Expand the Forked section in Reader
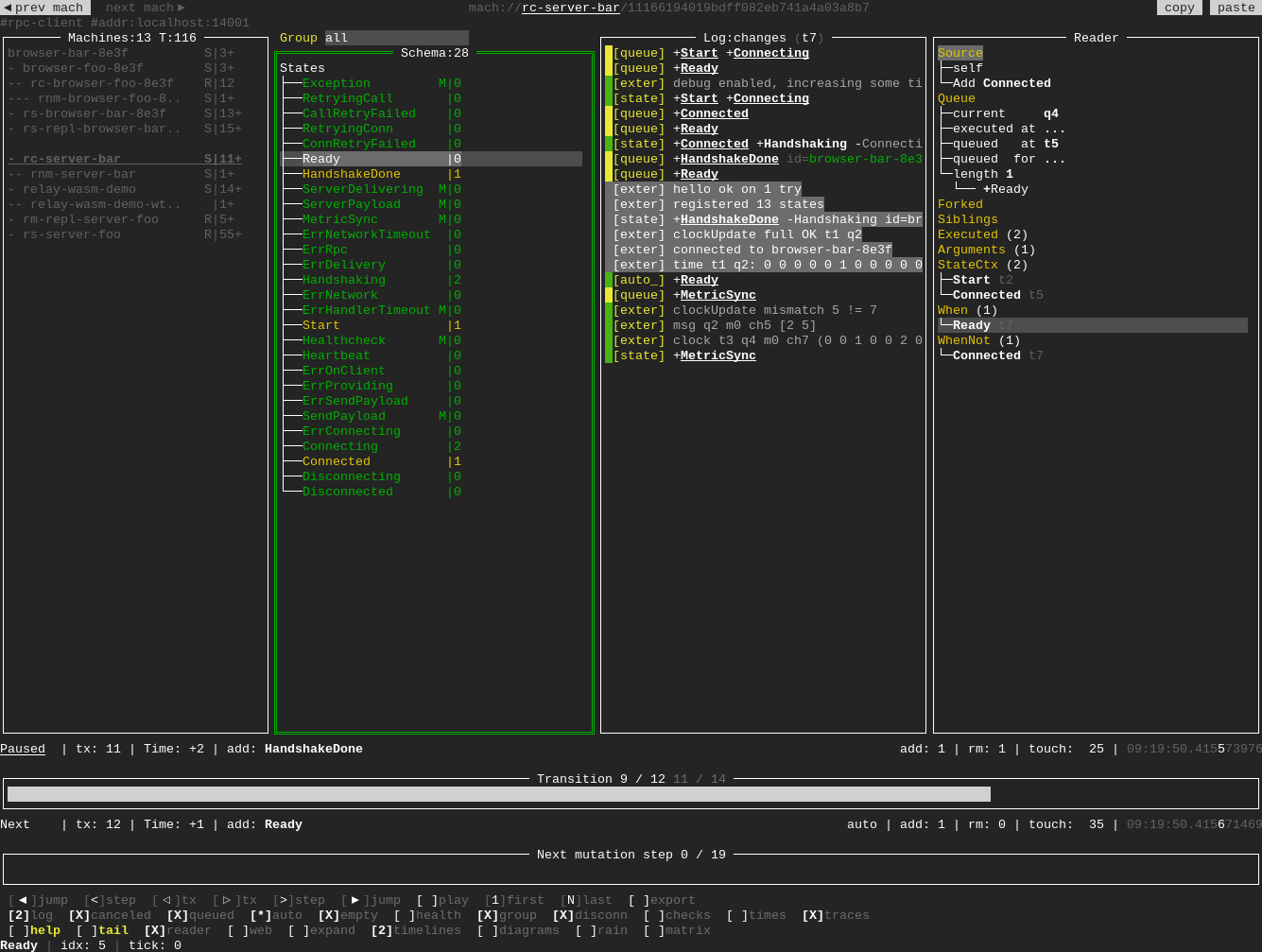The height and width of the screenshot is (952, 1262). click(959, 204)
